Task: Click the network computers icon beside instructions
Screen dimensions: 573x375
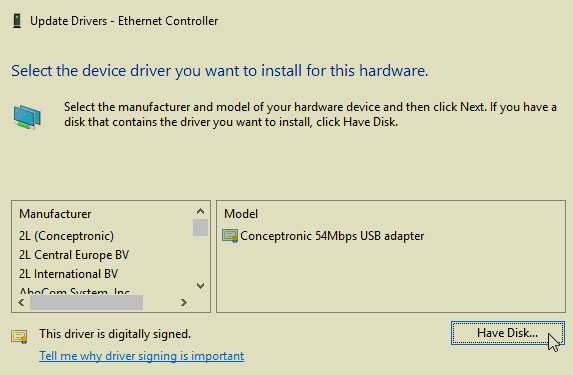Action: (x=27, y=117)
